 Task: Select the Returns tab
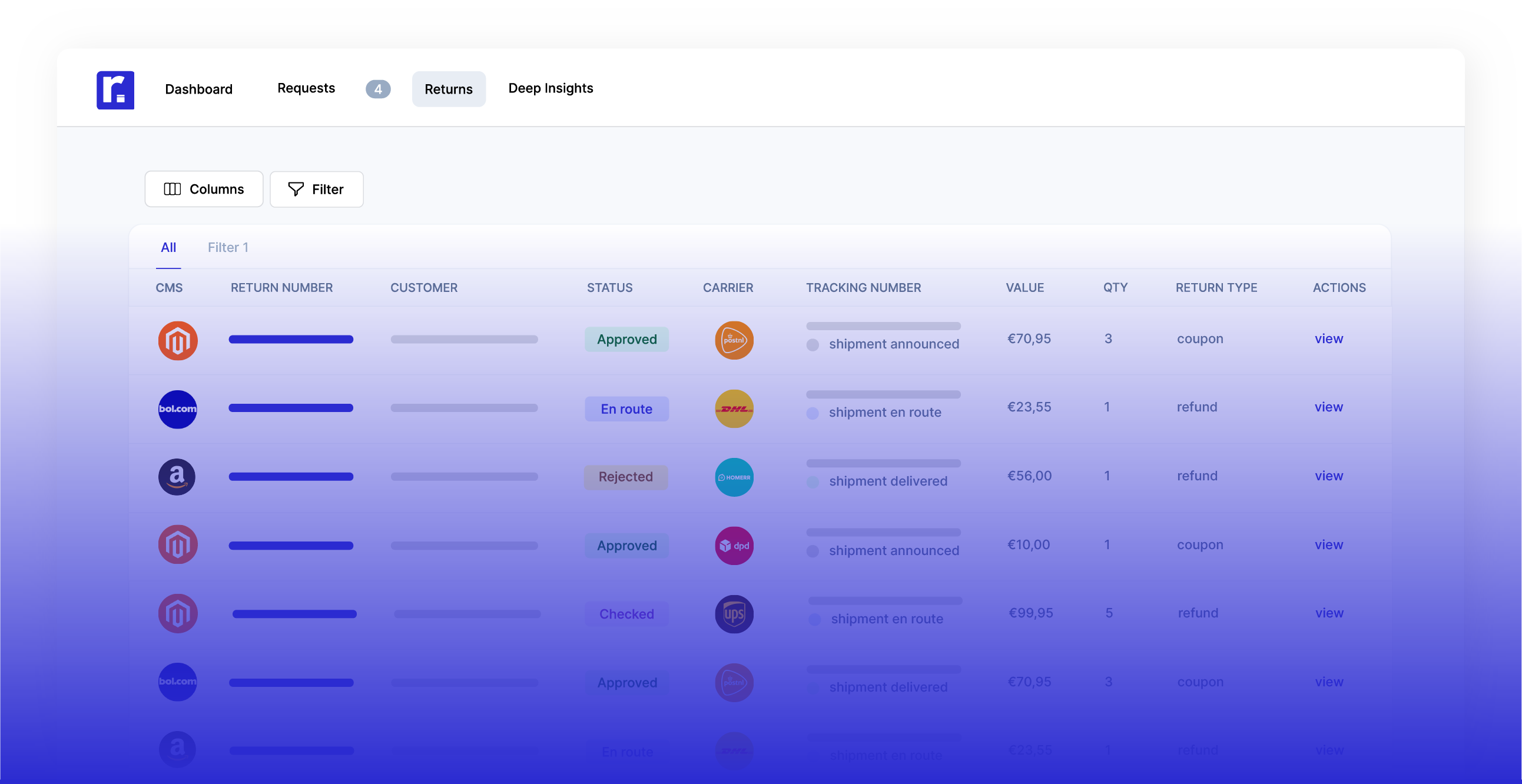(449, 89)
